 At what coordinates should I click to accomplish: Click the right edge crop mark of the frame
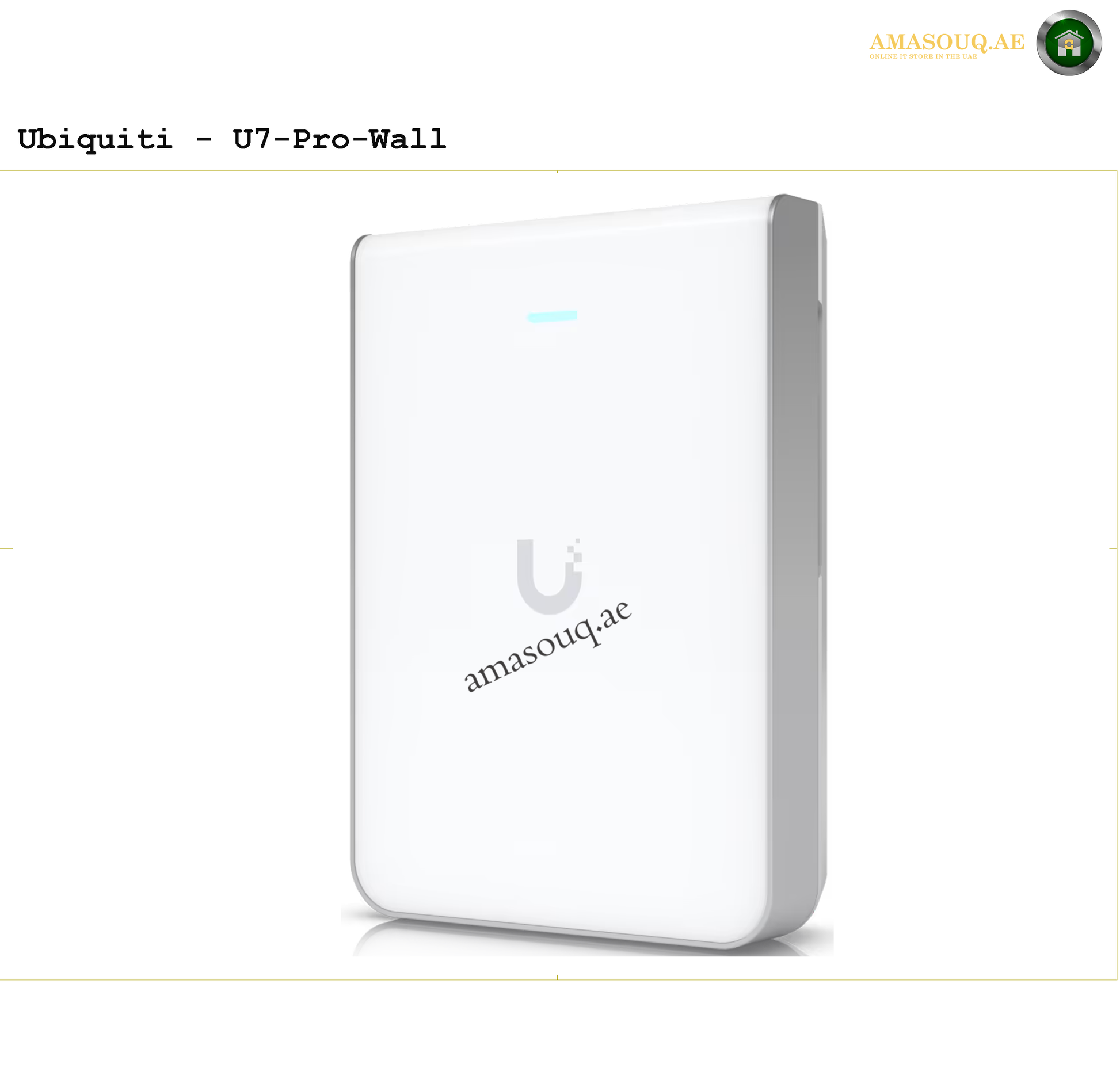click(x=1113, y=548)
